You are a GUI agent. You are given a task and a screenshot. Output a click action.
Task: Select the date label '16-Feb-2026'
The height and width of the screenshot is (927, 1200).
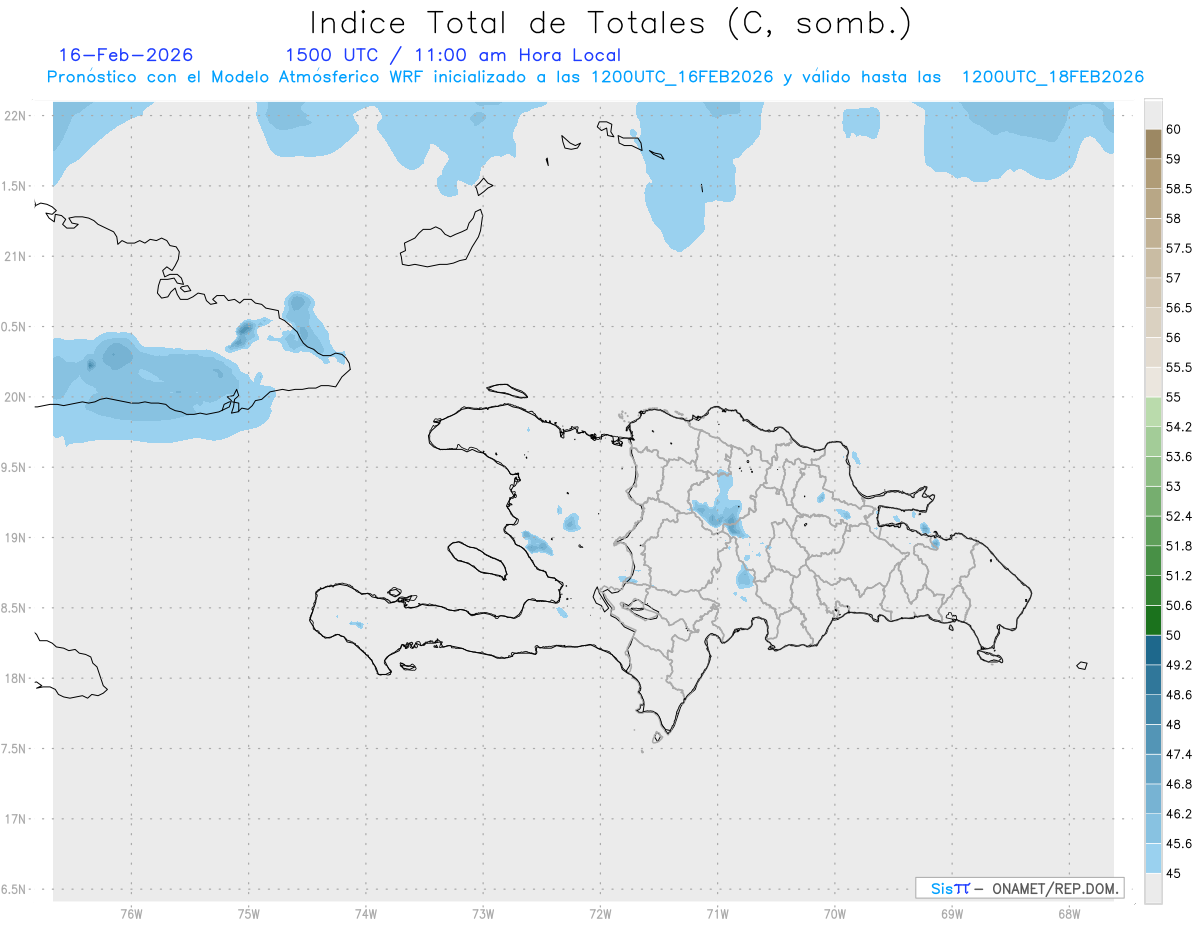tap(126, 55)
